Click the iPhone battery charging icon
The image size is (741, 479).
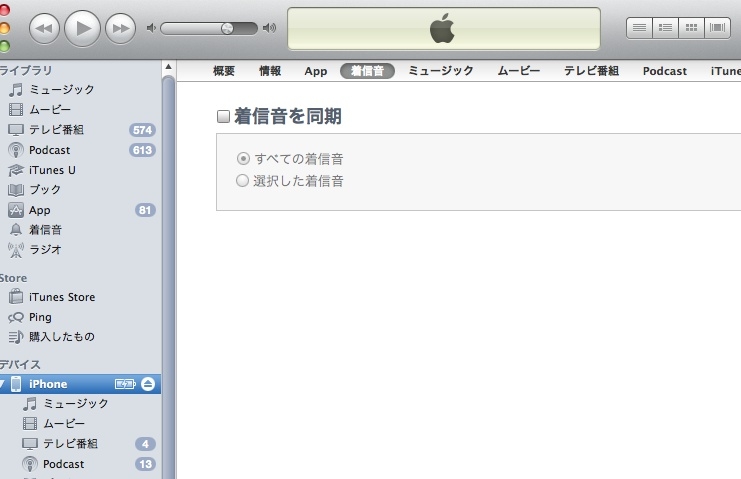(x=125, y=384)
